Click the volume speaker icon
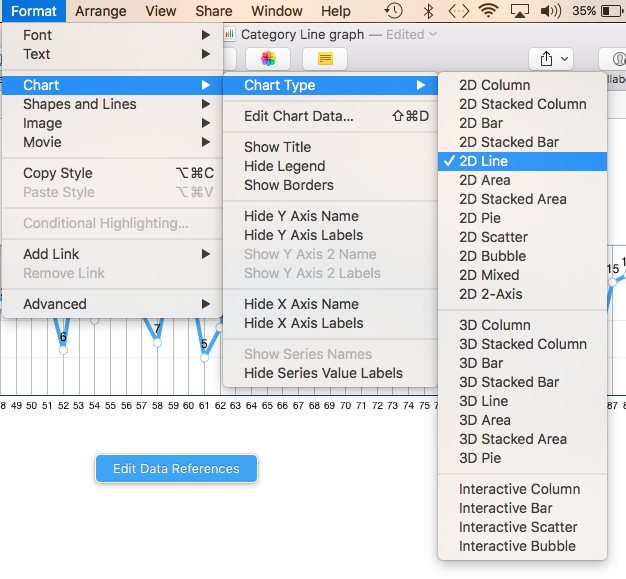This screenshot has width=626, height=579. [550, 11]
